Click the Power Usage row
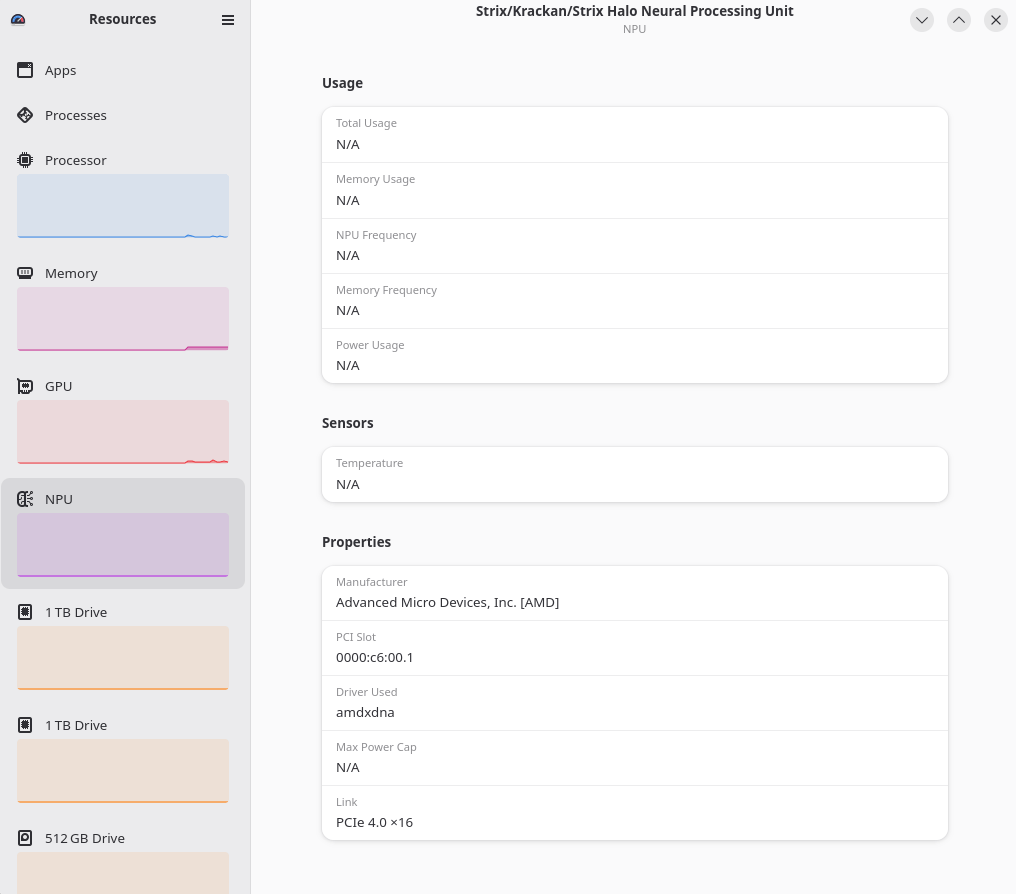The width and height of the screenshot is (1016, 894). (x=635, y=356)
